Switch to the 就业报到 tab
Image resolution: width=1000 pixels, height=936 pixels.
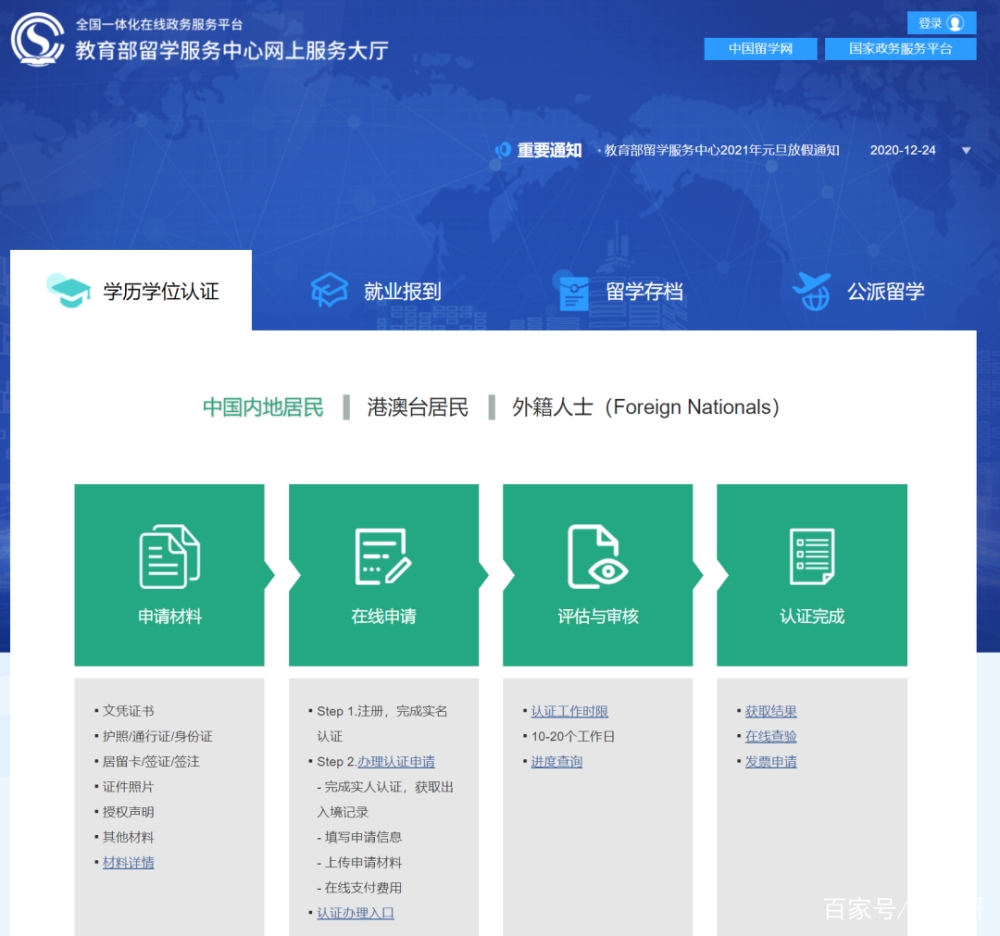click(376, 291)
